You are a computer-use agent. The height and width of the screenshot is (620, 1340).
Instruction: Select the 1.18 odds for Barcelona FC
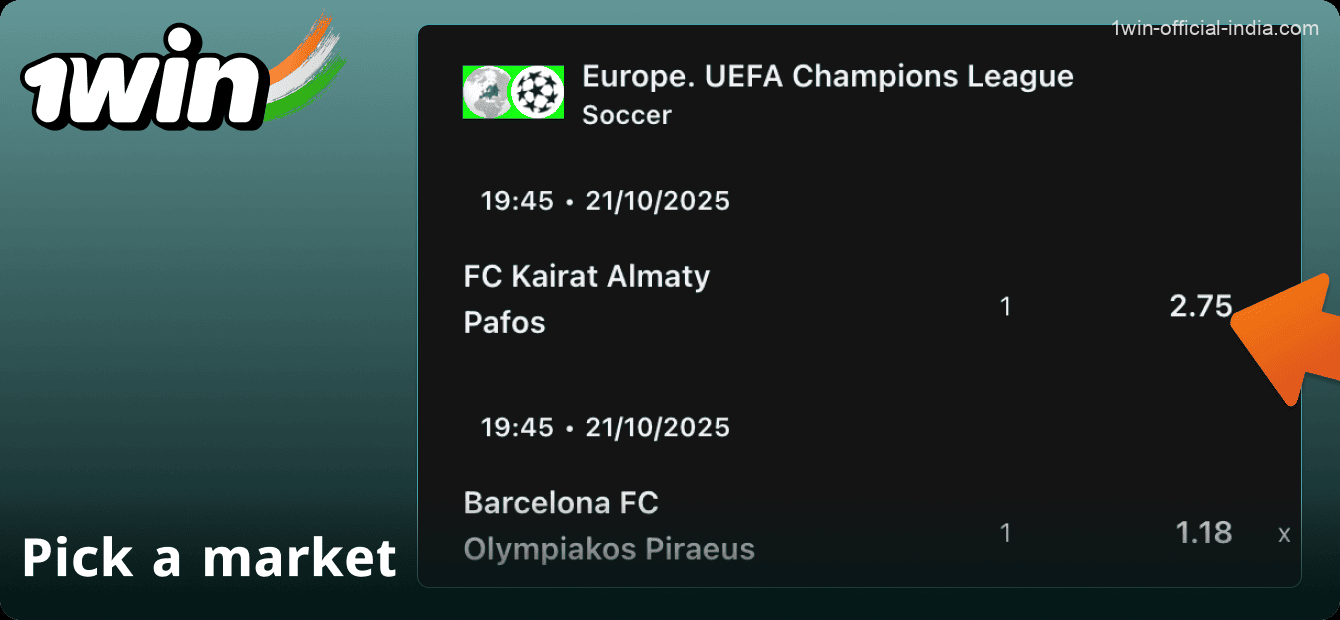tap(1203, 532)
